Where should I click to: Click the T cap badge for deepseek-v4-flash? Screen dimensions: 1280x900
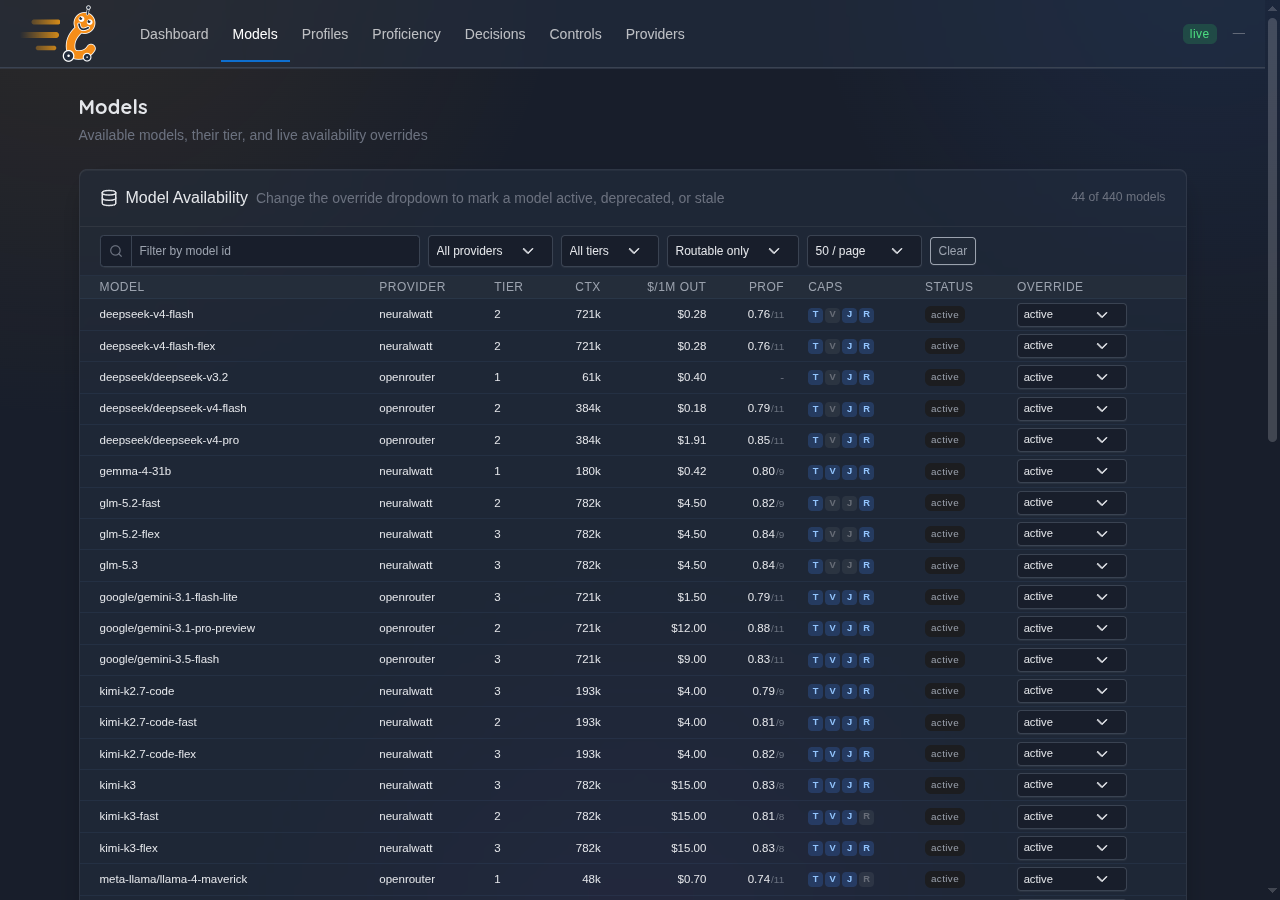pyautogui.click(x=815, y=315)
